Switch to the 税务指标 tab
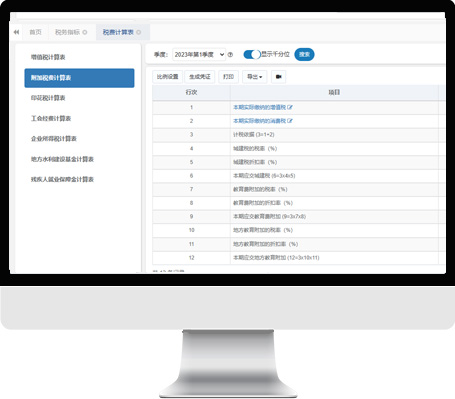455x399 pixels. [67, 32]
